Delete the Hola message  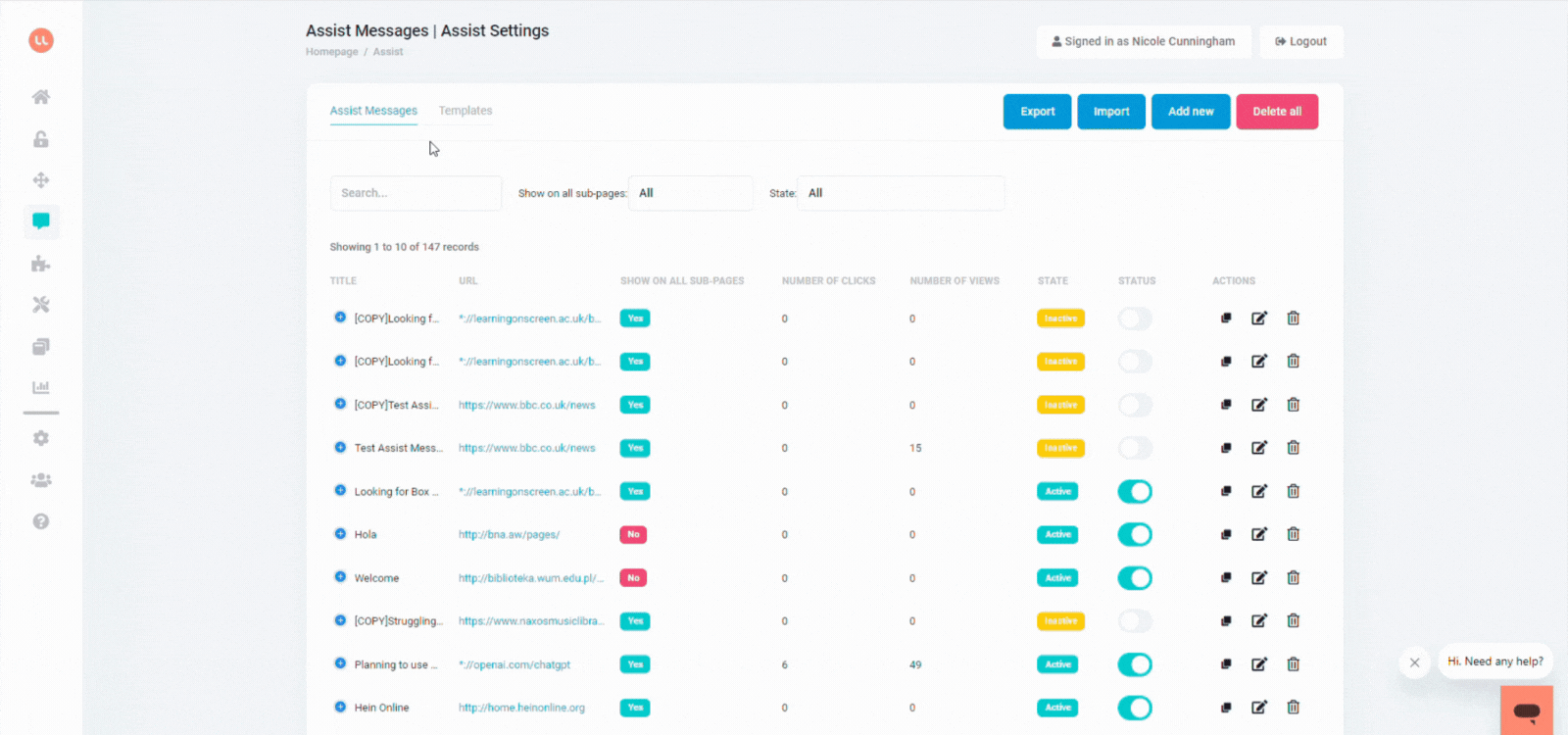(1294, 534)
